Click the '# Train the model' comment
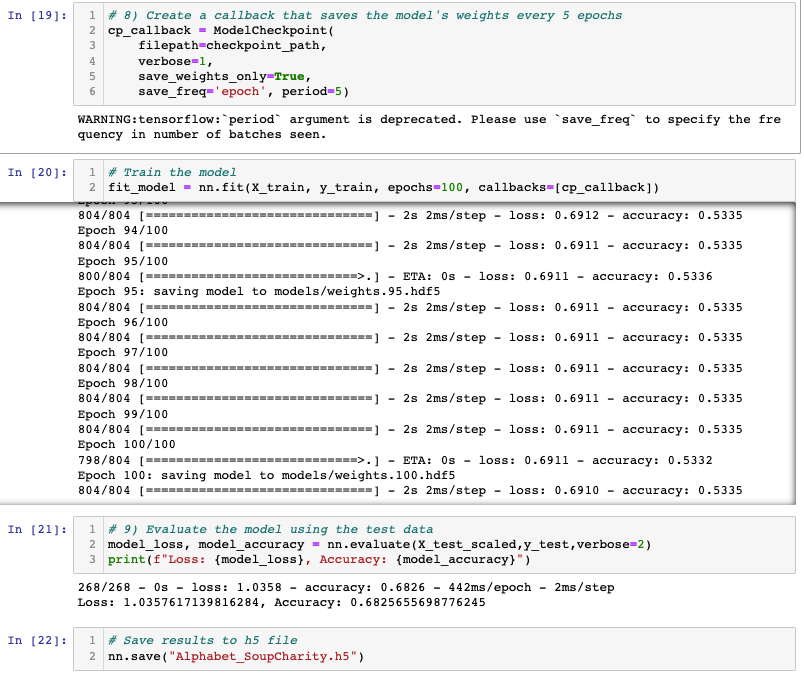The image size is (804, 689). pos(172,172)
